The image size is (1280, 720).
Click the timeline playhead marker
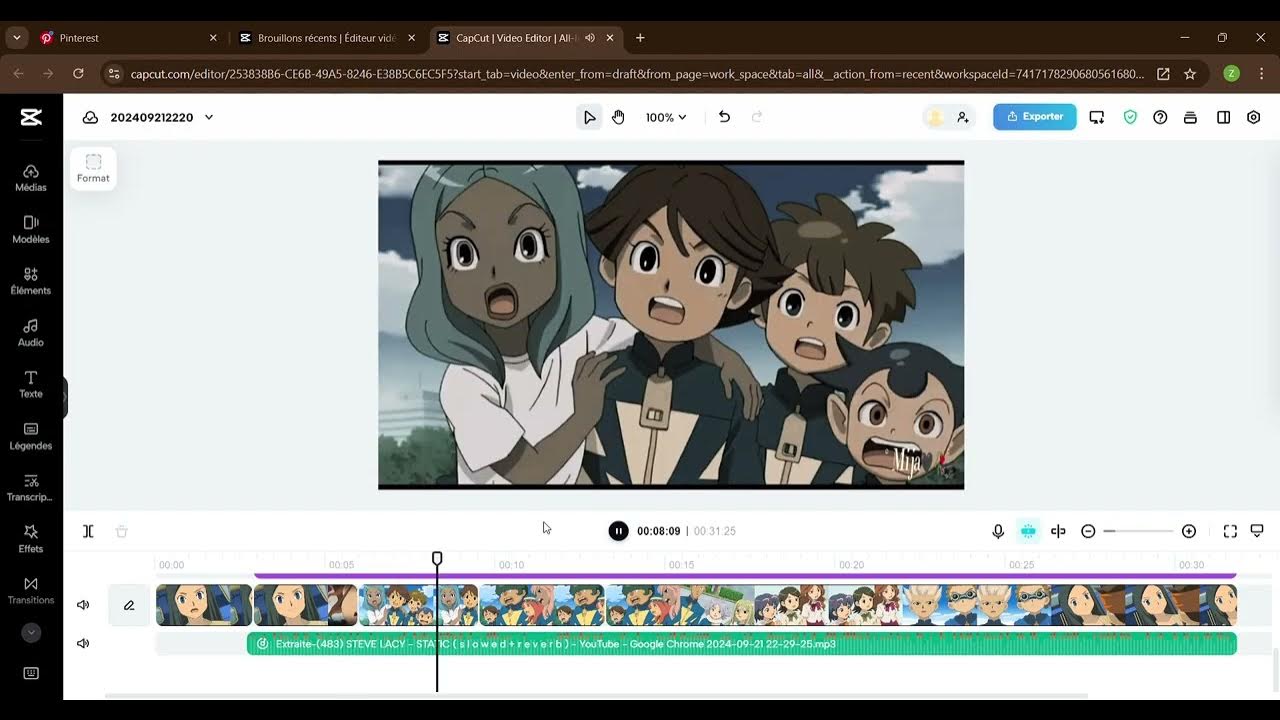click(x=437, y=558)
